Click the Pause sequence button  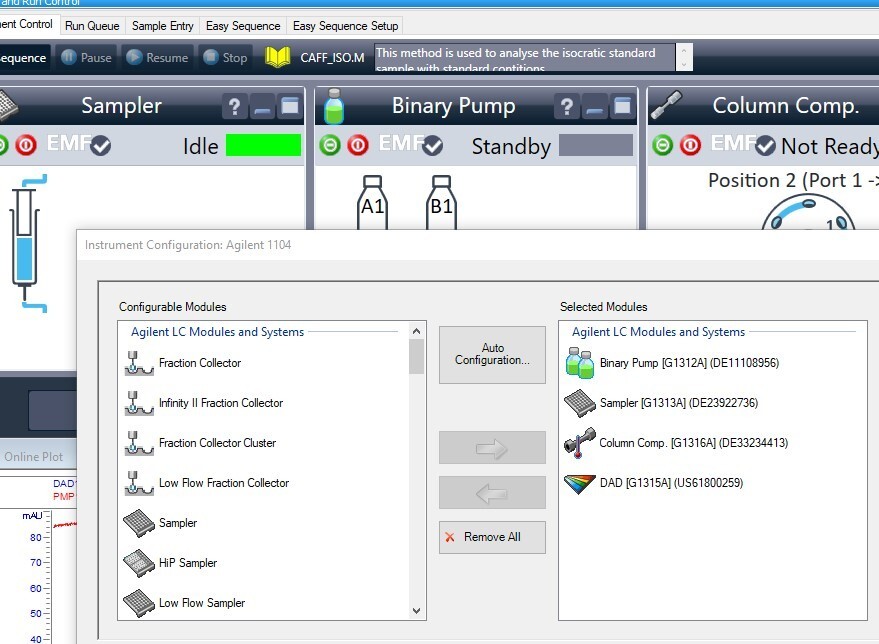click(86, 57)
